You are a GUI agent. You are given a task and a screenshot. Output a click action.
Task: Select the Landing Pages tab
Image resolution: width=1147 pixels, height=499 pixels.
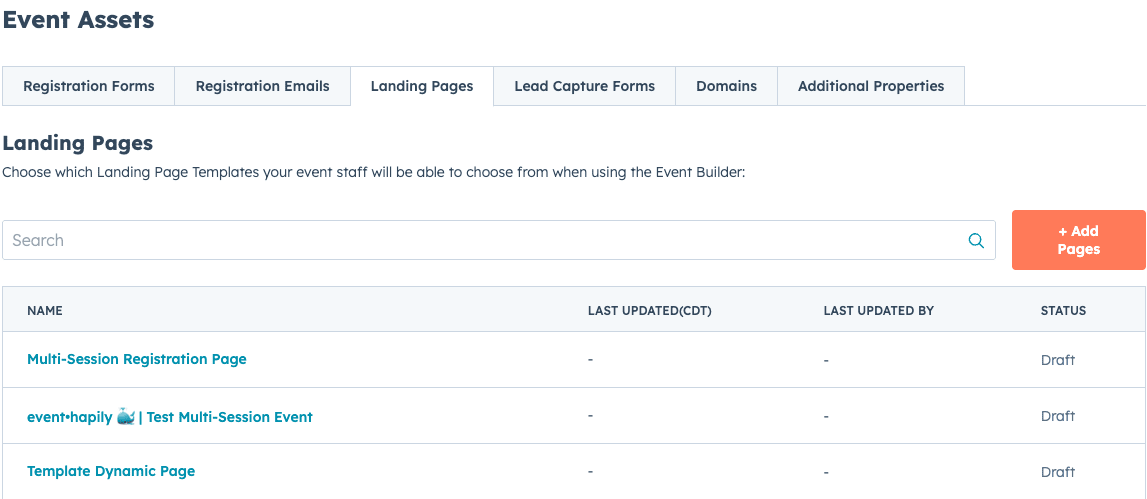[422, 86]
